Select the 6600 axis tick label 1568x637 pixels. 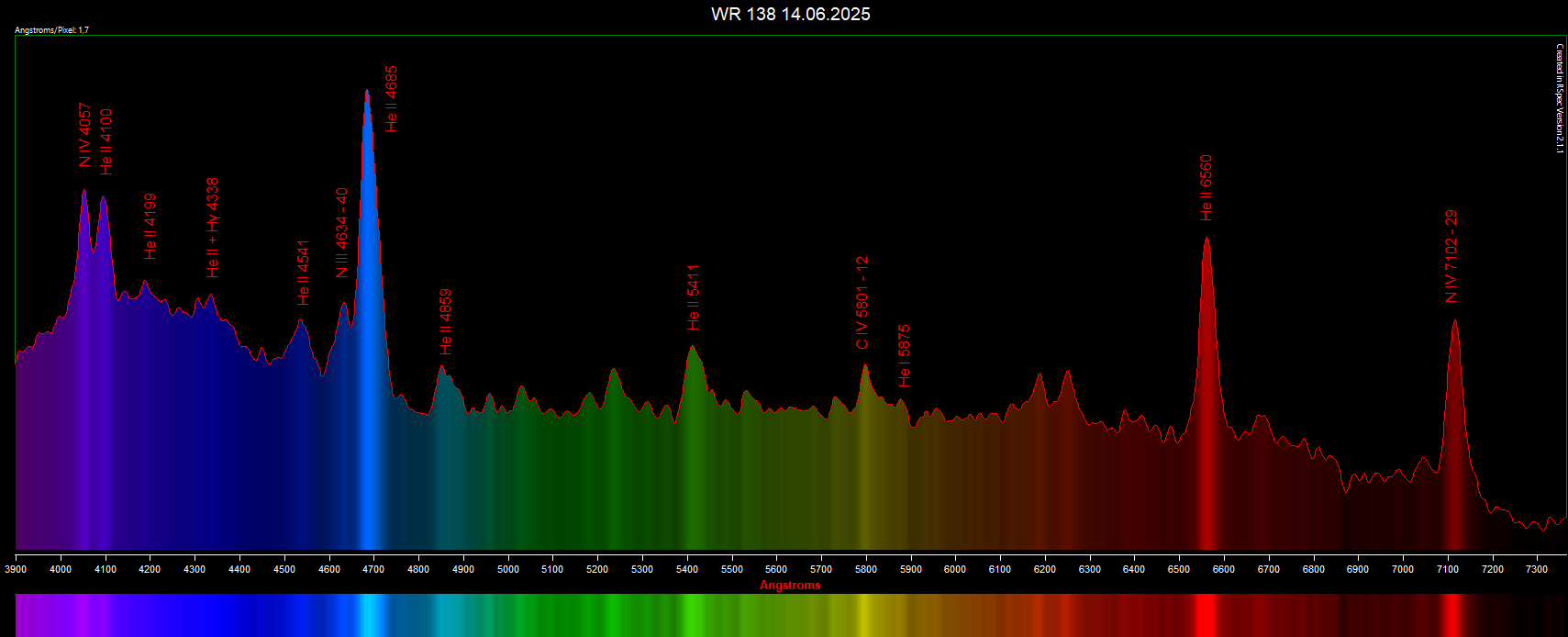(x=1224, y=569)
